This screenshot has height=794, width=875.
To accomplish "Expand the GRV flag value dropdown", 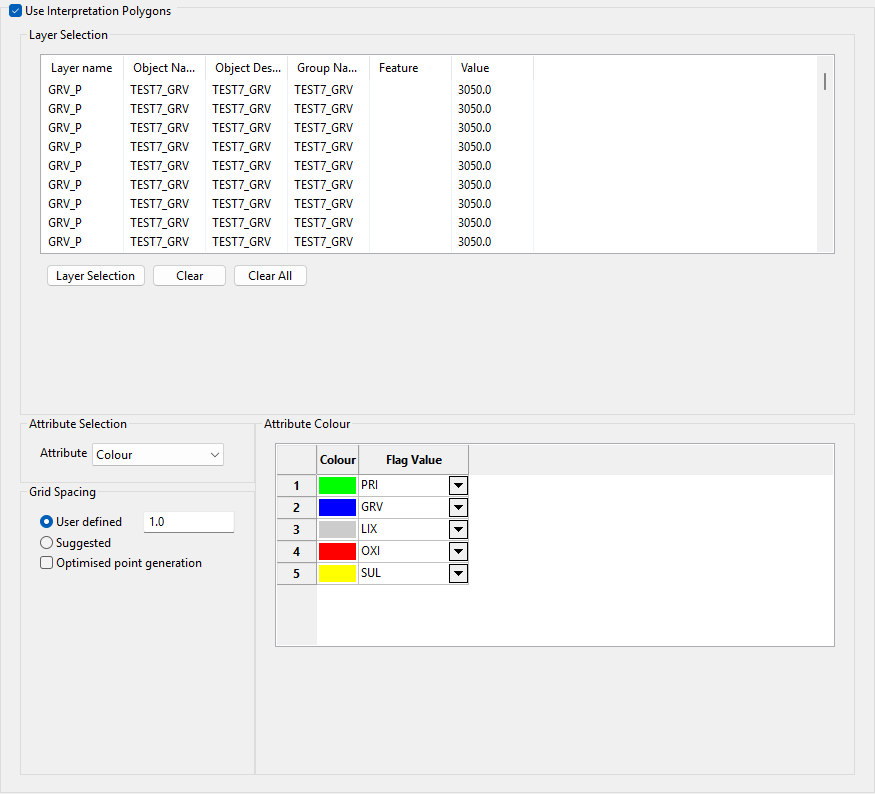I will (x=458, y=508).
